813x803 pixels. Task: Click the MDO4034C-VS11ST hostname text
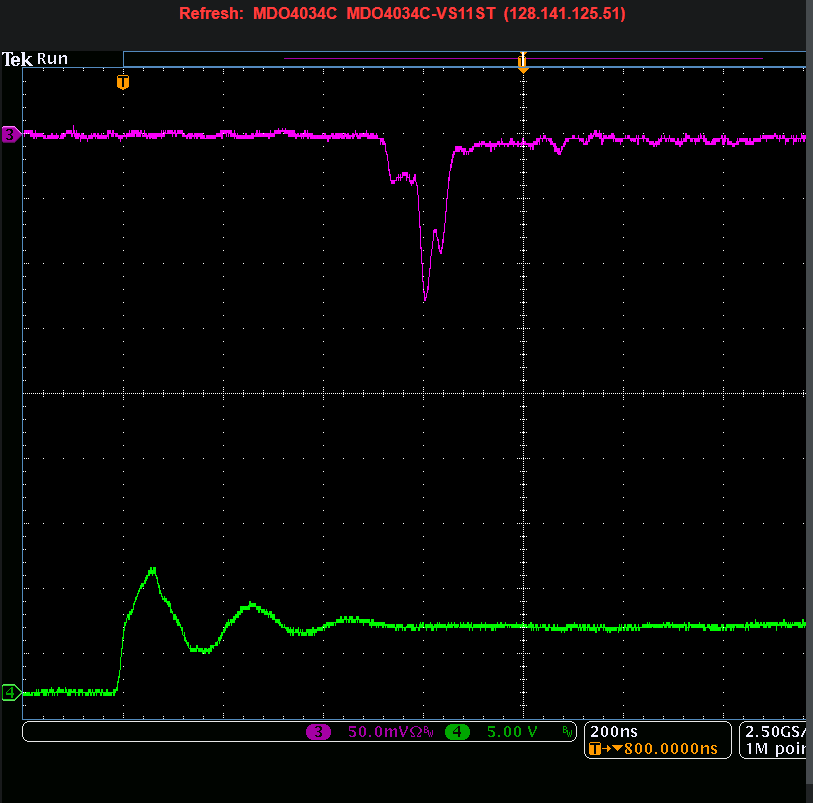pyautogui.click(x=421, y=14)
